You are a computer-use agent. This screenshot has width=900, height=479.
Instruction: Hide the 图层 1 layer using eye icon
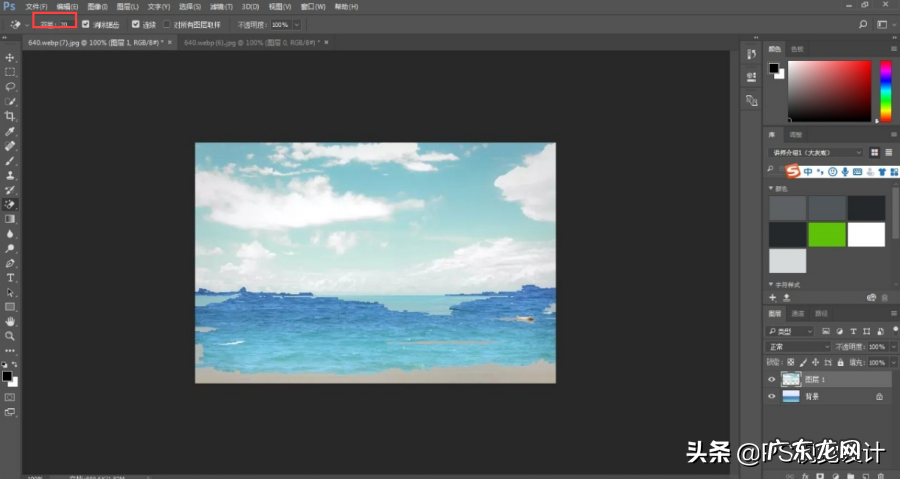pyautogui.click(x=771, y=380)
